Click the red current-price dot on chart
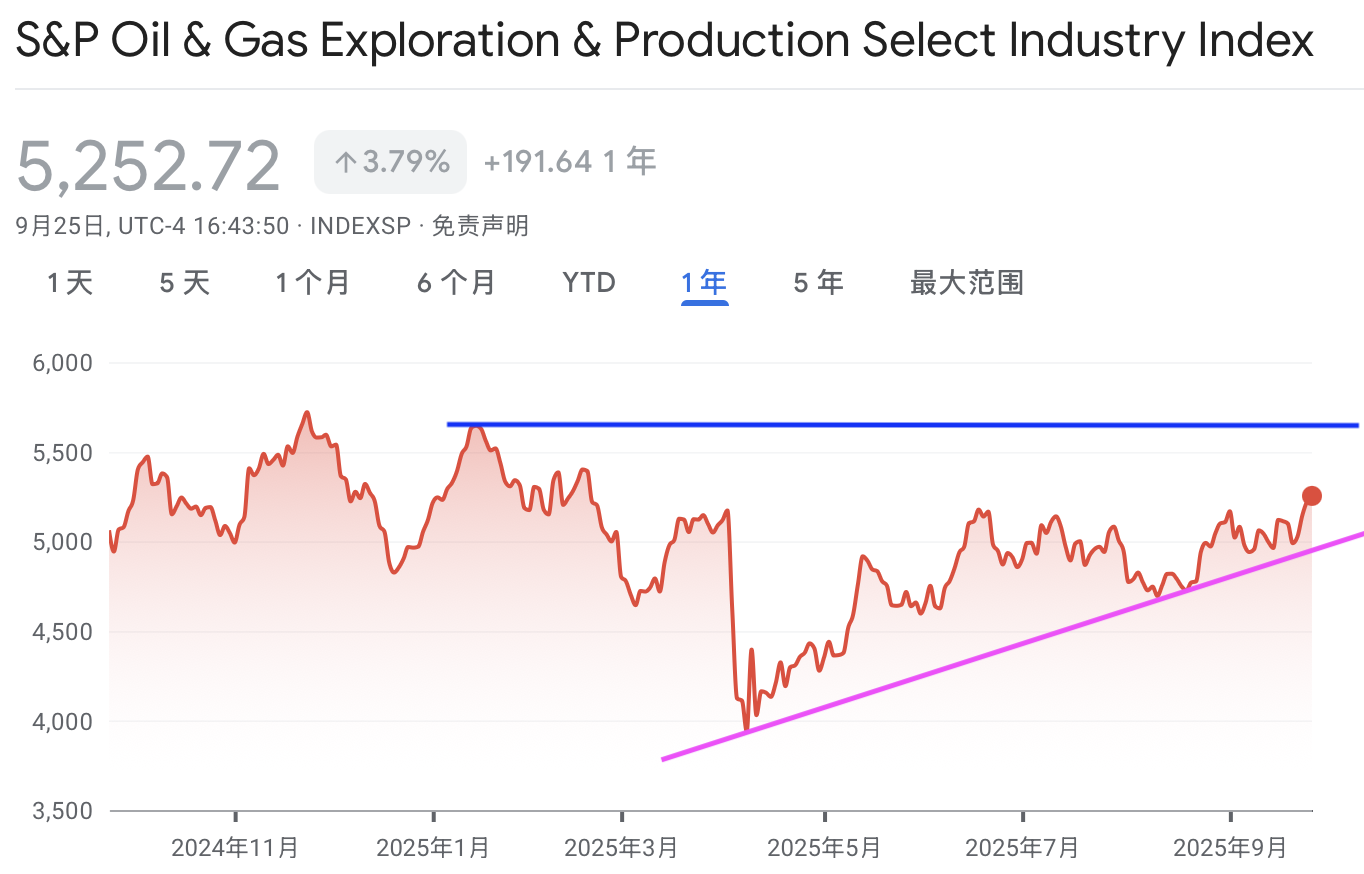Image resolution: width=1364 pixels, height=874 pixels. (x=1311, y=496)
